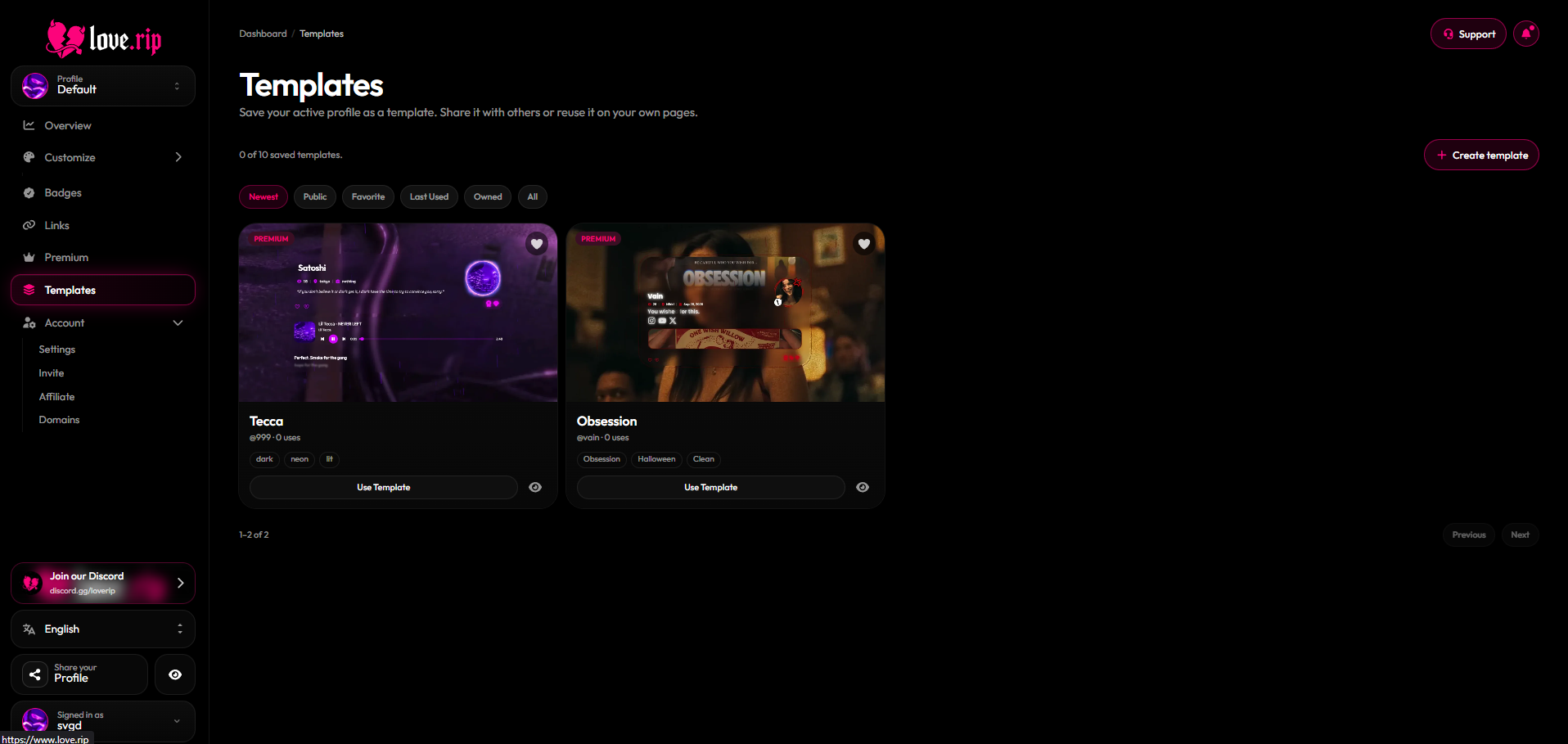Viewport: 1568px width, 744px height.
Task: Select the Owned filter
Action: point(488,196)
